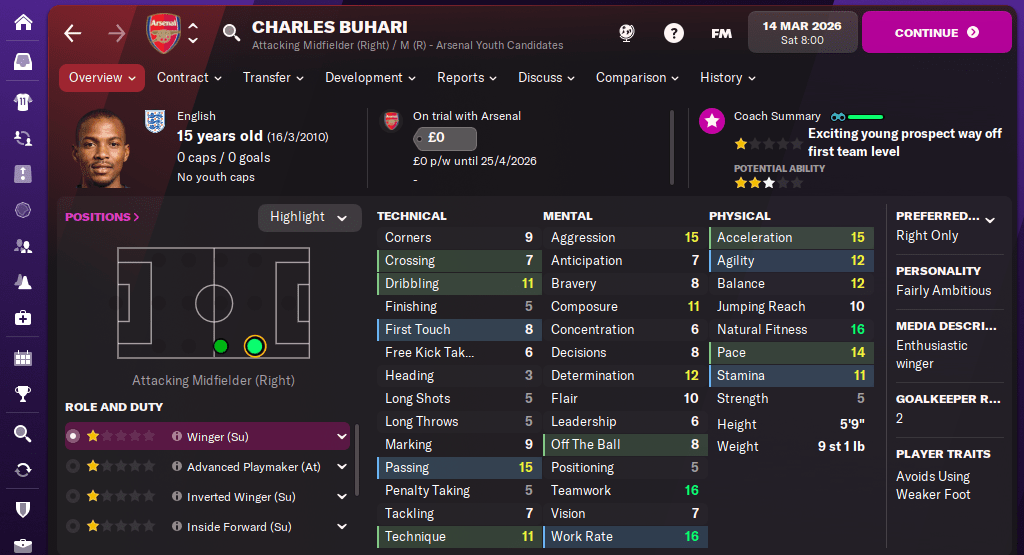Open the Squad shirt icon
This screenshot has height=555, width=1024.
[x=23, y=101]
